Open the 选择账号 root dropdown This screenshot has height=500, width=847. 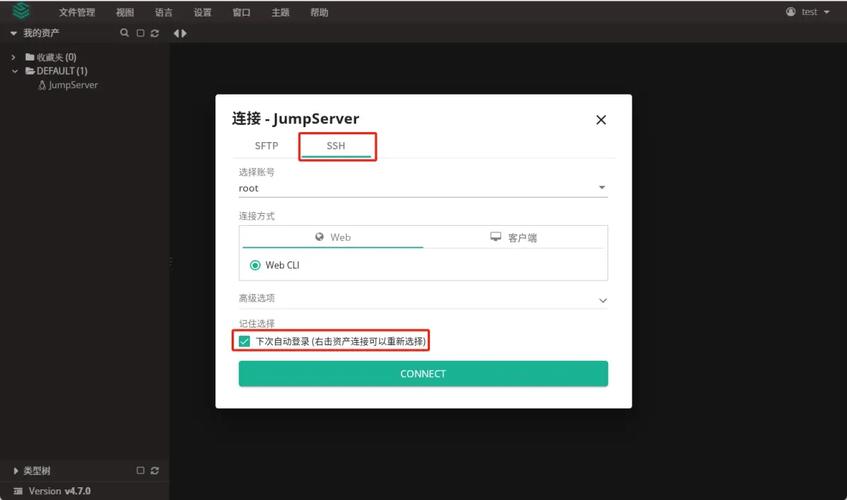(x=423, y=188)
